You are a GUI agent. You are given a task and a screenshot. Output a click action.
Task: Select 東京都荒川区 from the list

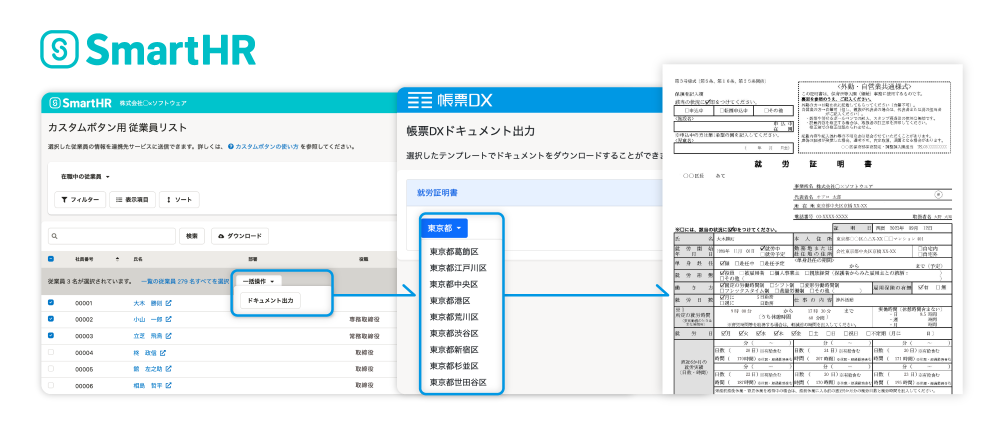coord(454,317)
